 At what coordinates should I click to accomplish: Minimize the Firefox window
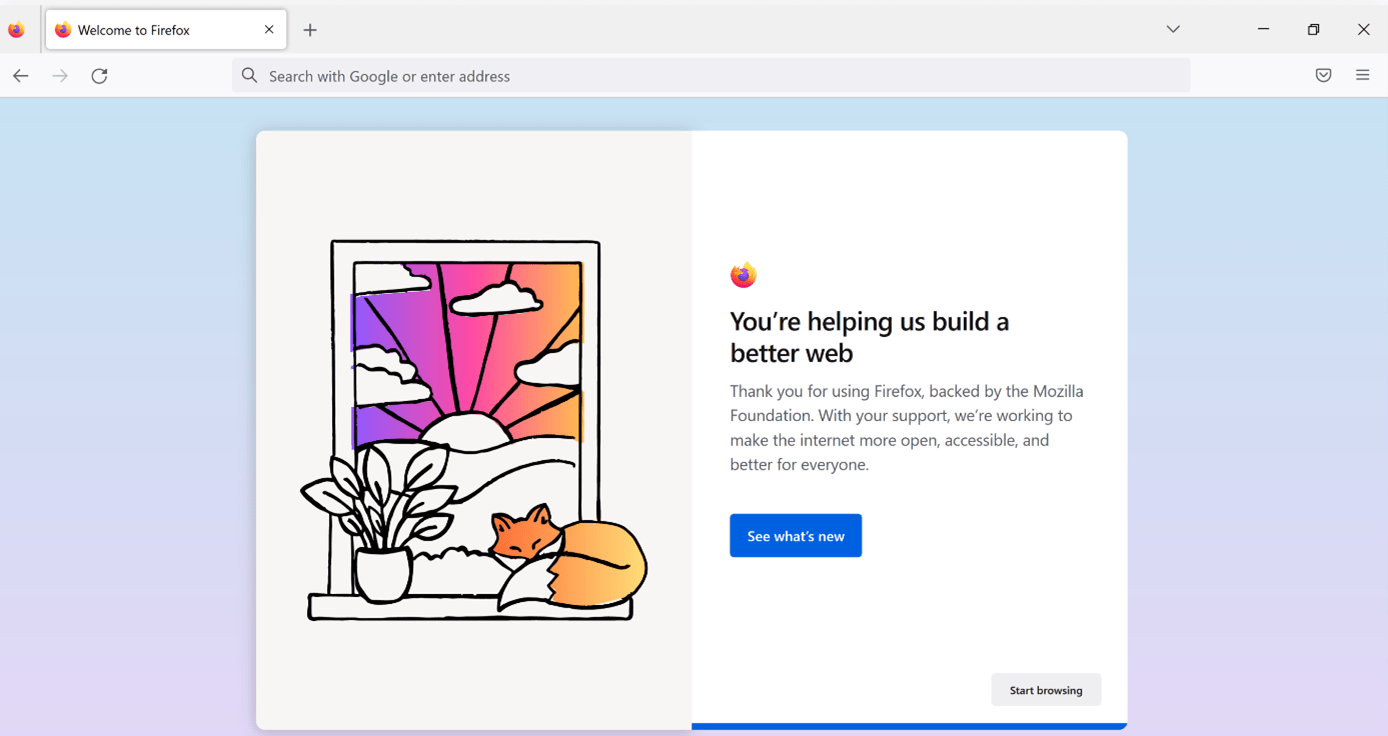tap(1263, 30)
